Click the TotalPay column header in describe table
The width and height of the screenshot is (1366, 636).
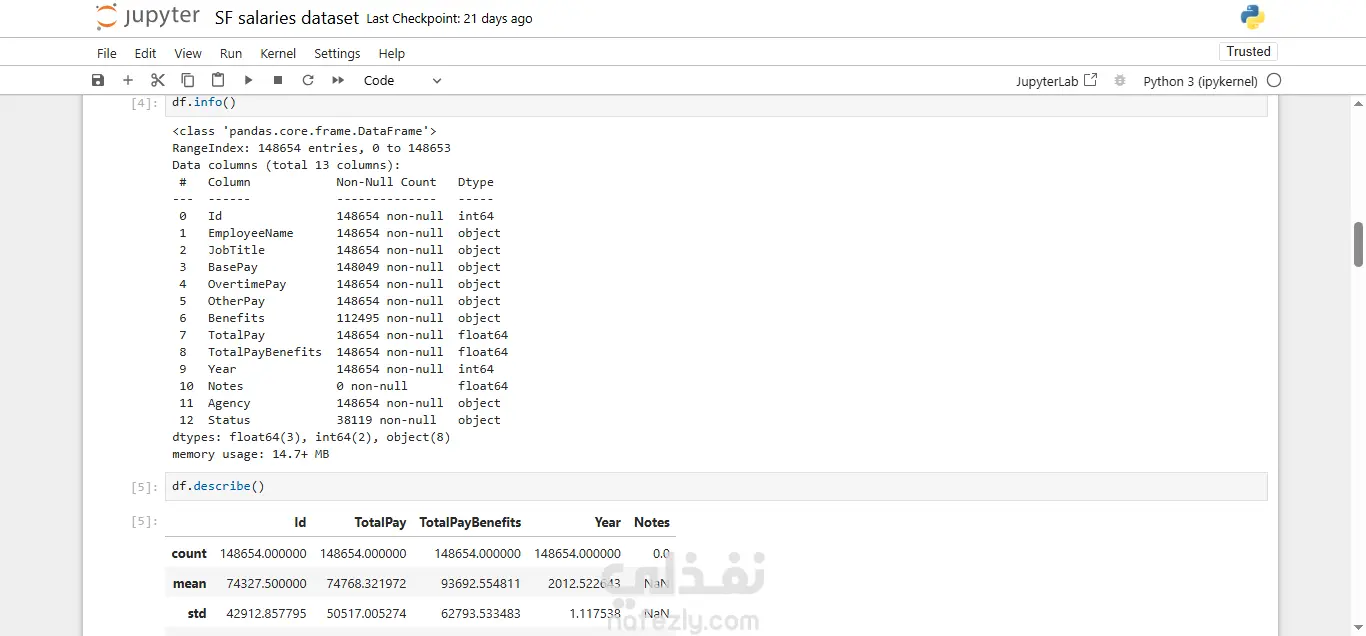[380, 522]
